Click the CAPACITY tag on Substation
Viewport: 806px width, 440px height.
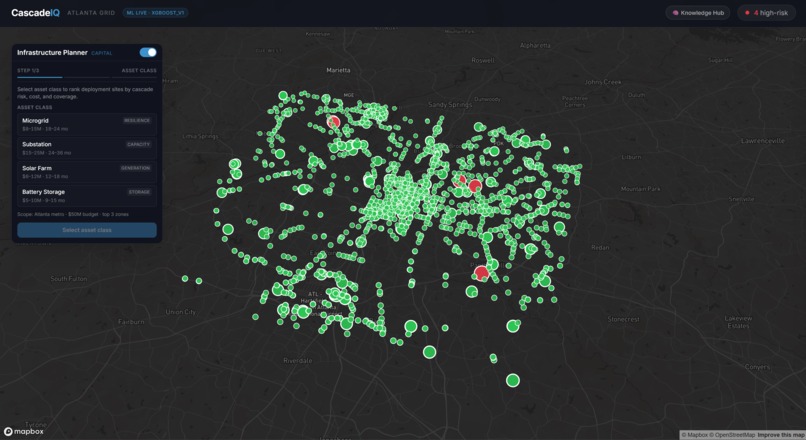point(138,144)
